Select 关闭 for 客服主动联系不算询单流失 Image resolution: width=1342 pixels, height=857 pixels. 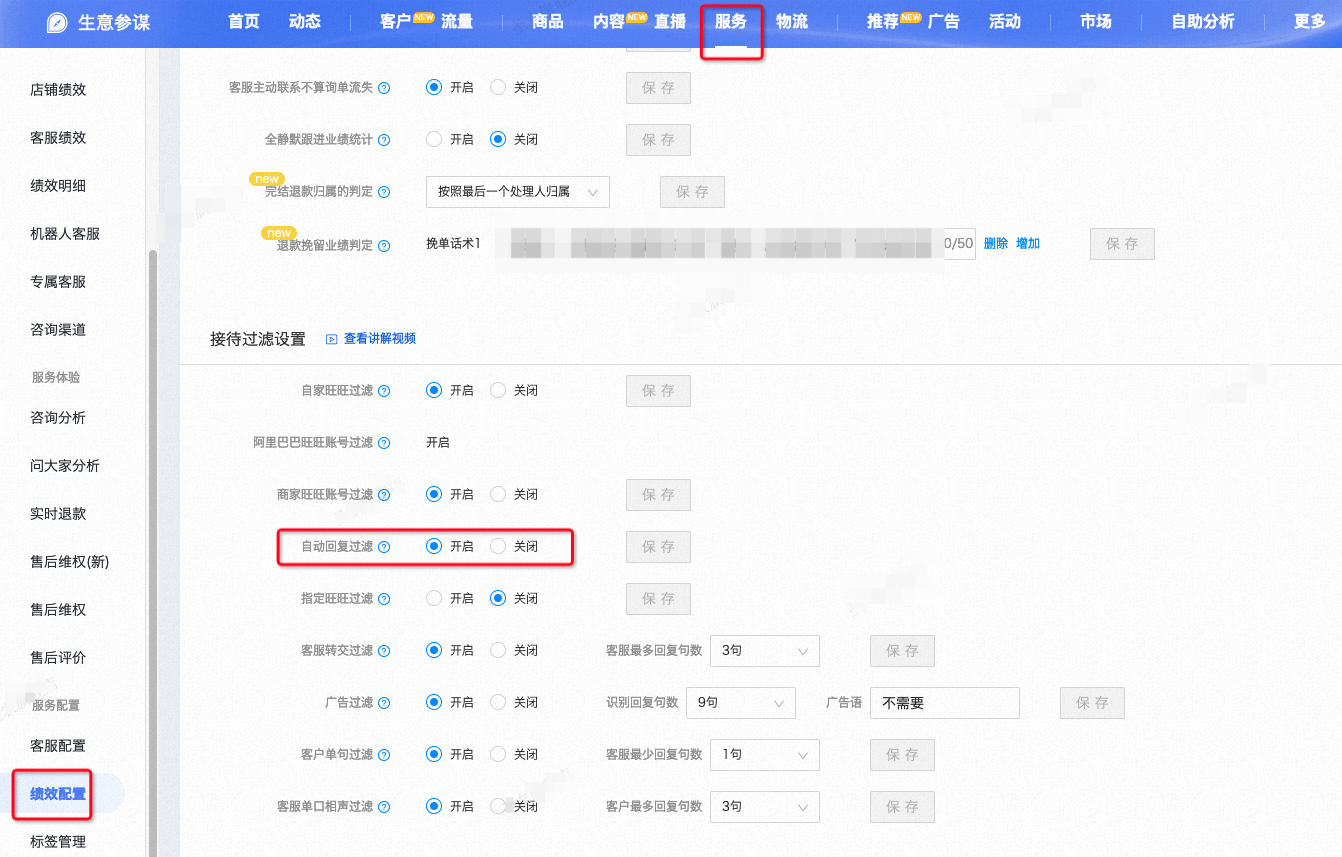(x=498, y=87)
